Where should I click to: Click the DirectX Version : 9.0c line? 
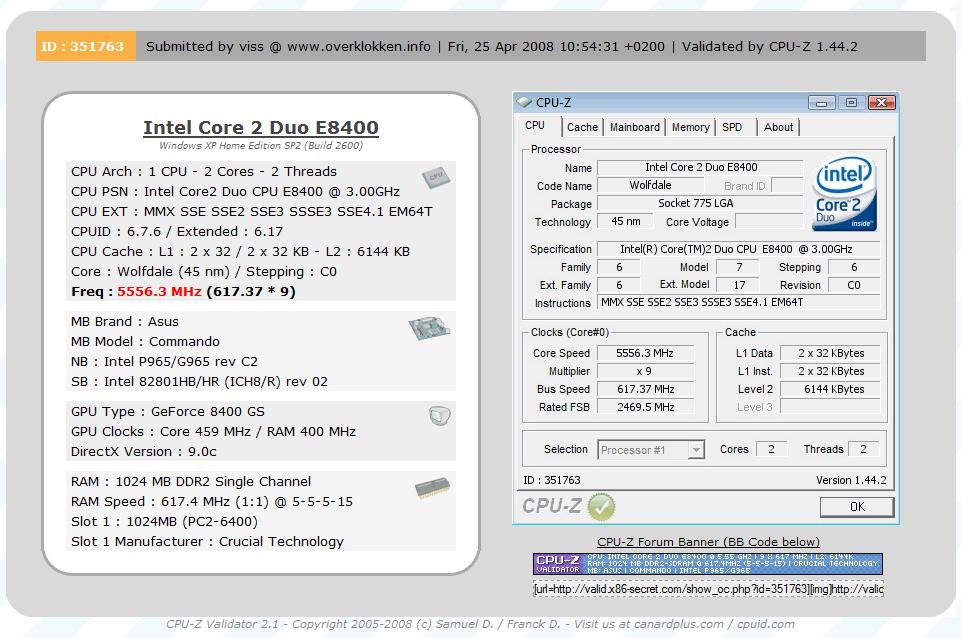tap(144, 452)
